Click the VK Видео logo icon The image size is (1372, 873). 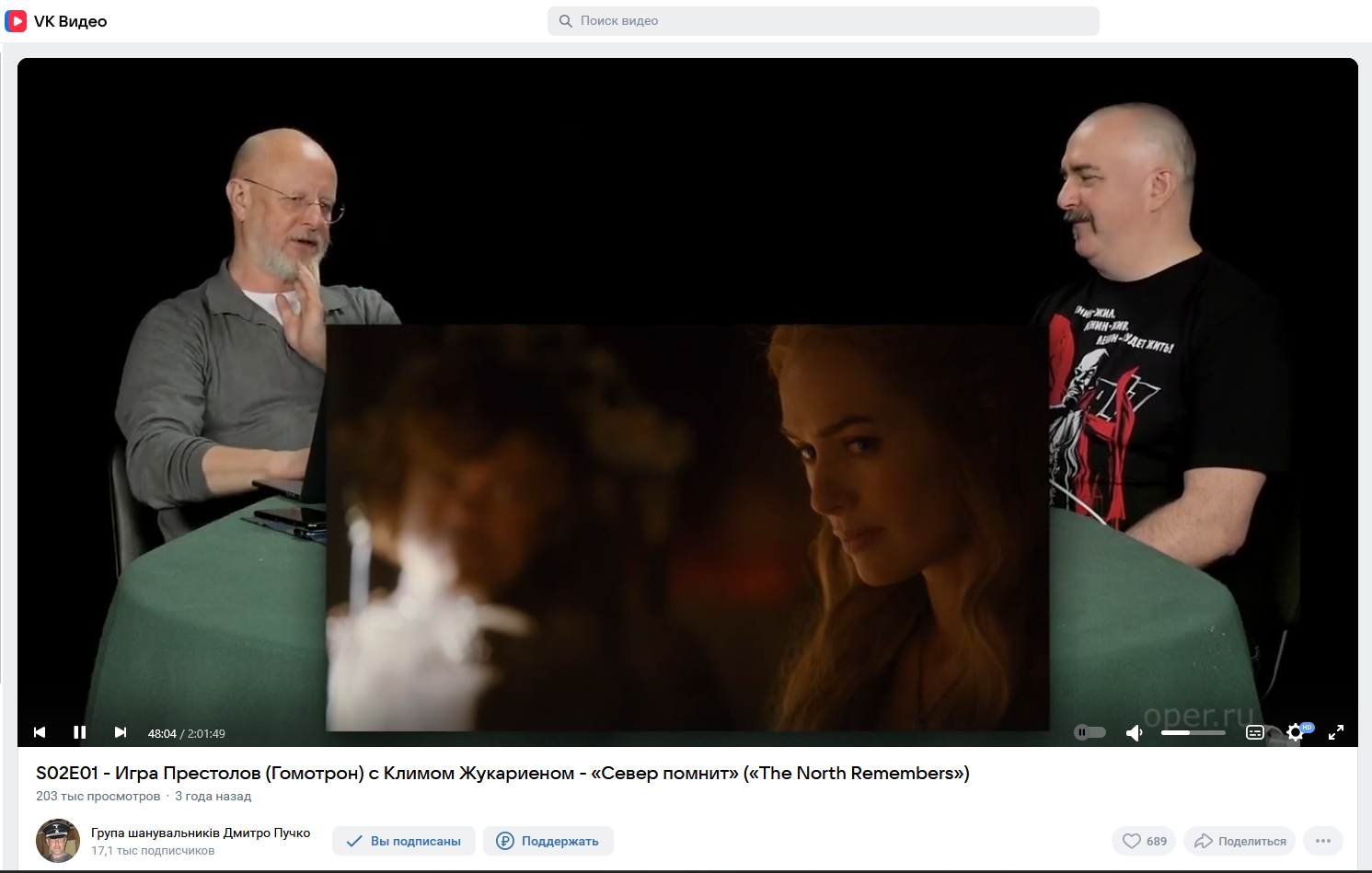coord(16,21)
